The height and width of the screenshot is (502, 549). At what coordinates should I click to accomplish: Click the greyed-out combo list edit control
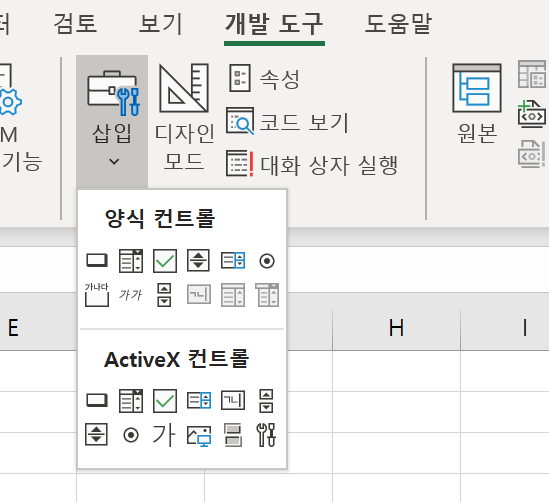[x=233, y=295]
